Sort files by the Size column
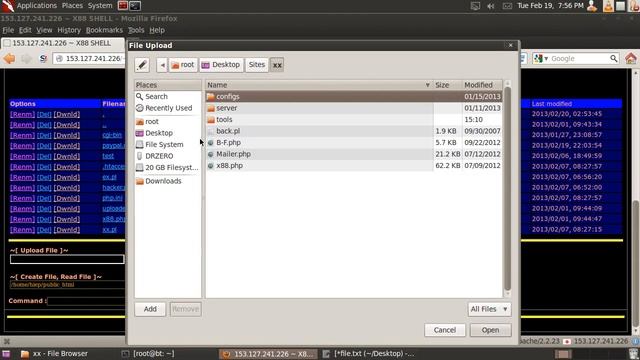The width and height of the screenshot is (640, 360). 447,85
